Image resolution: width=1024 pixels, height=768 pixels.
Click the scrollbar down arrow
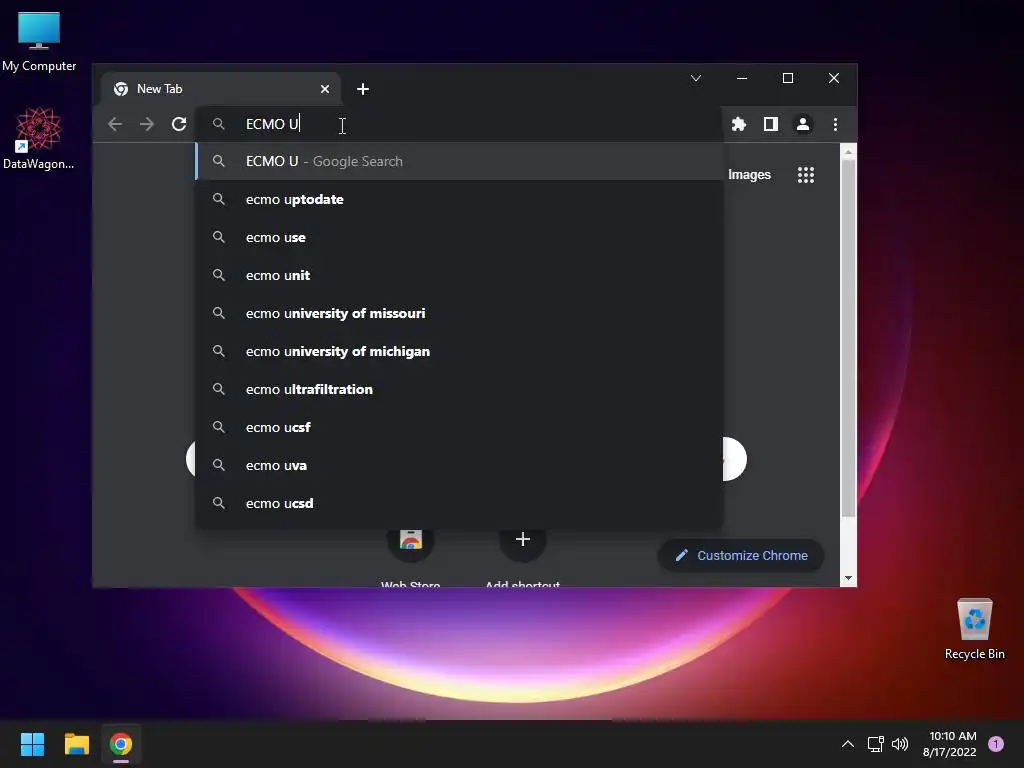(848, 578)
